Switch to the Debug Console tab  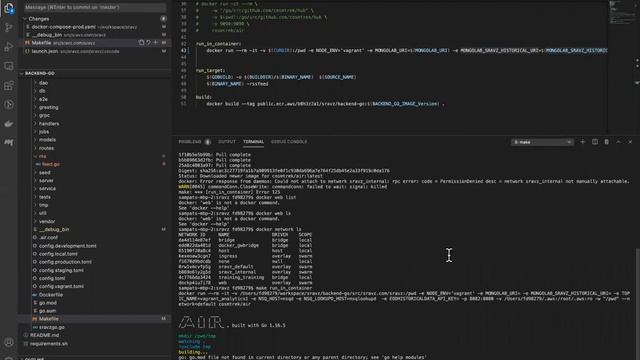point(289,142)
